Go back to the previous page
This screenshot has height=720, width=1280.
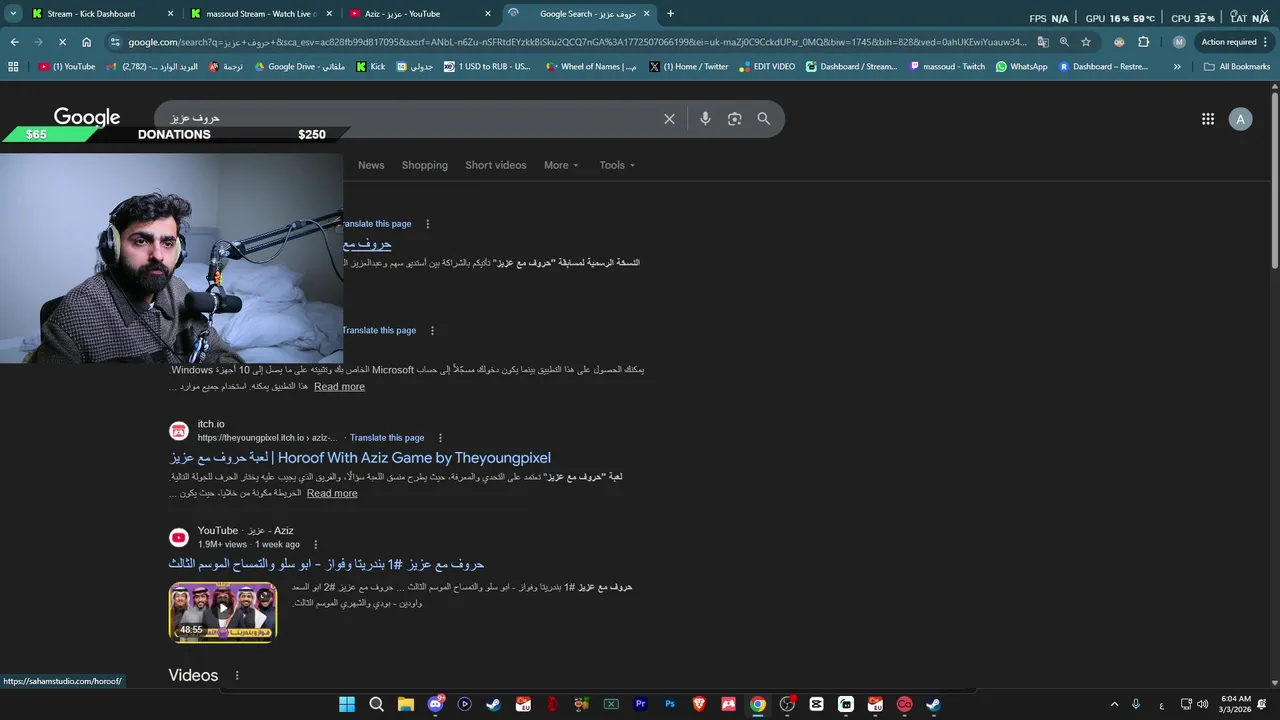(x=14, y=42)
